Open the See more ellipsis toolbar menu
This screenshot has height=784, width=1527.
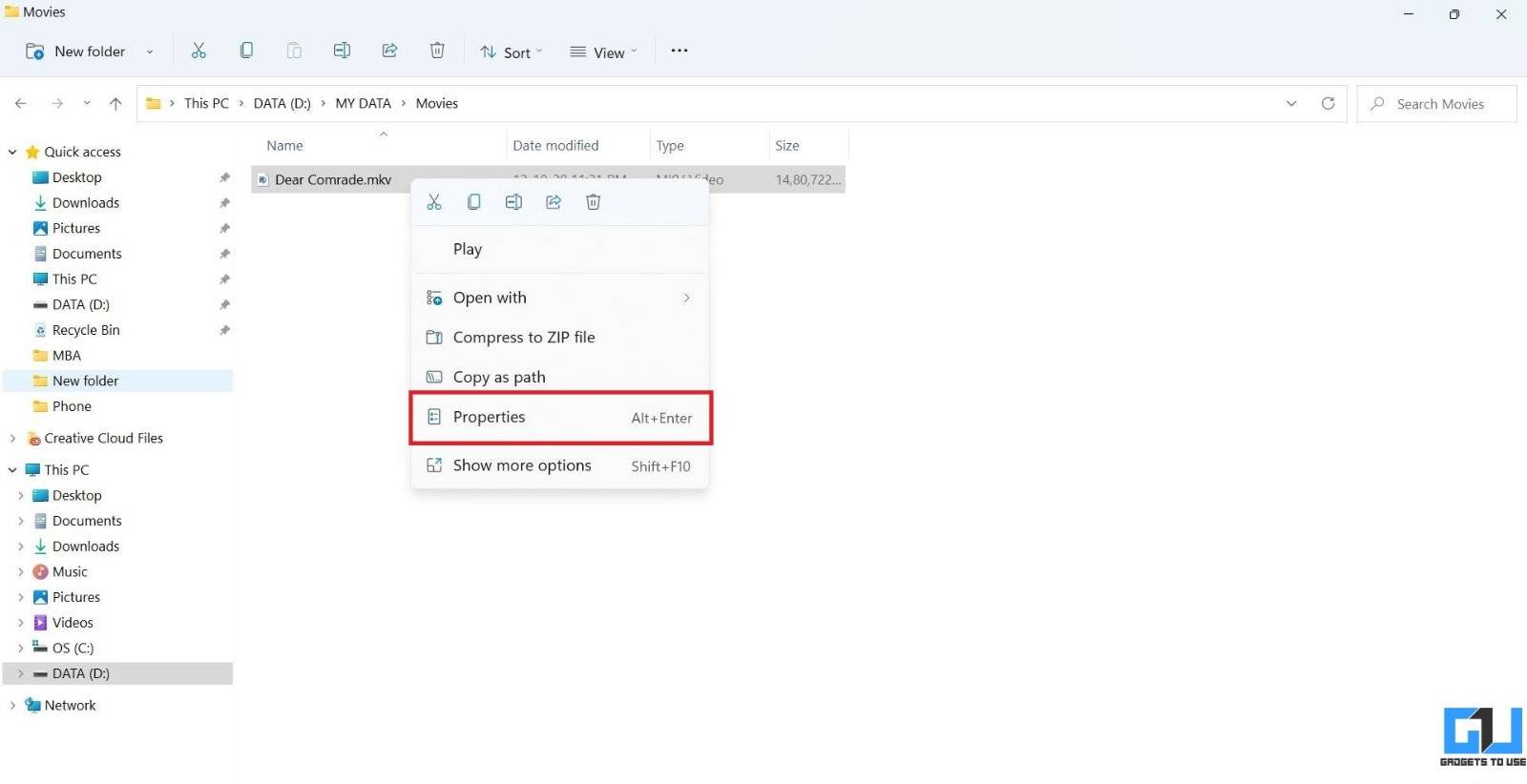tap(680, 51)
